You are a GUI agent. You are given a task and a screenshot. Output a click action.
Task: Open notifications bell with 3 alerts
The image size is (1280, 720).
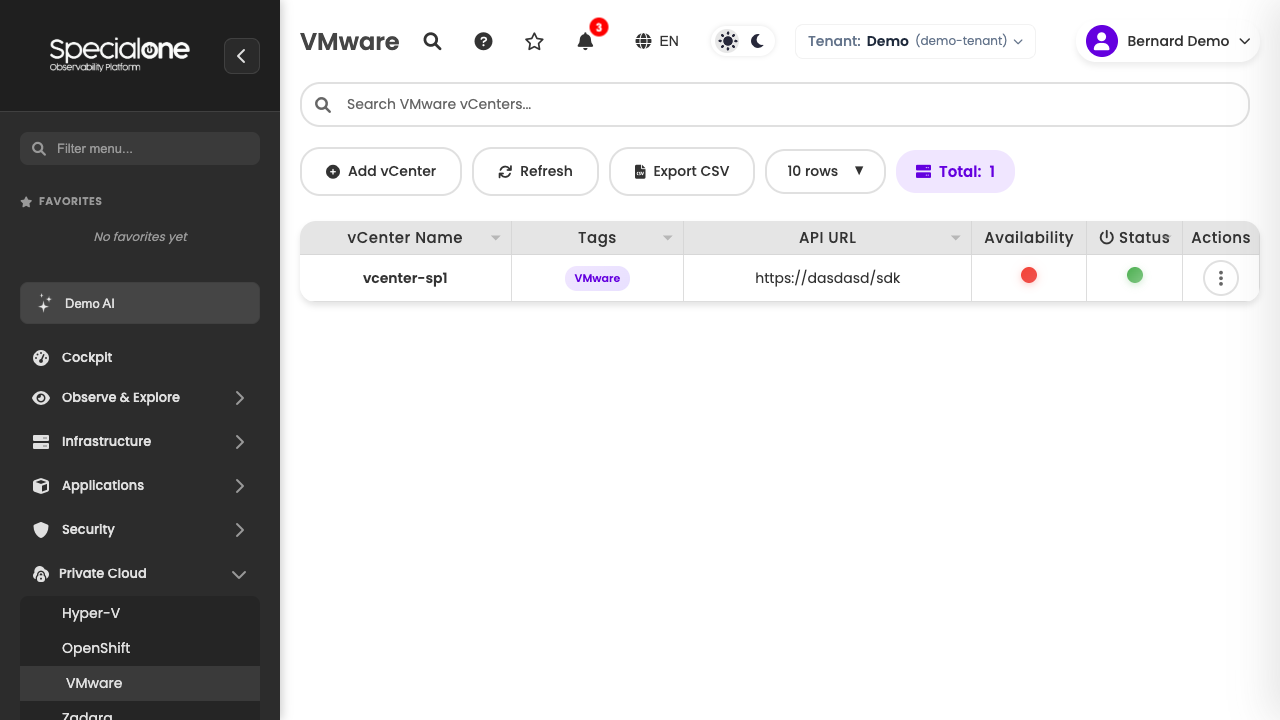tap(586, 41)
